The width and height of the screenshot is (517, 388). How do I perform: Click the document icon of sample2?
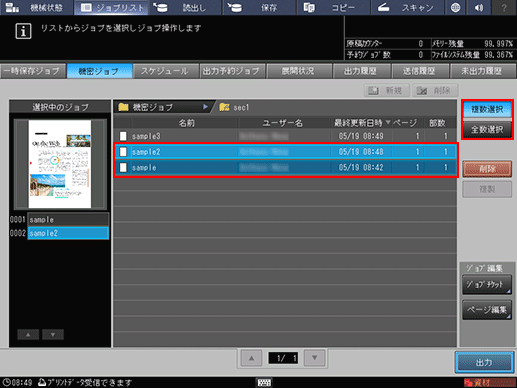(x=123, y=152)
